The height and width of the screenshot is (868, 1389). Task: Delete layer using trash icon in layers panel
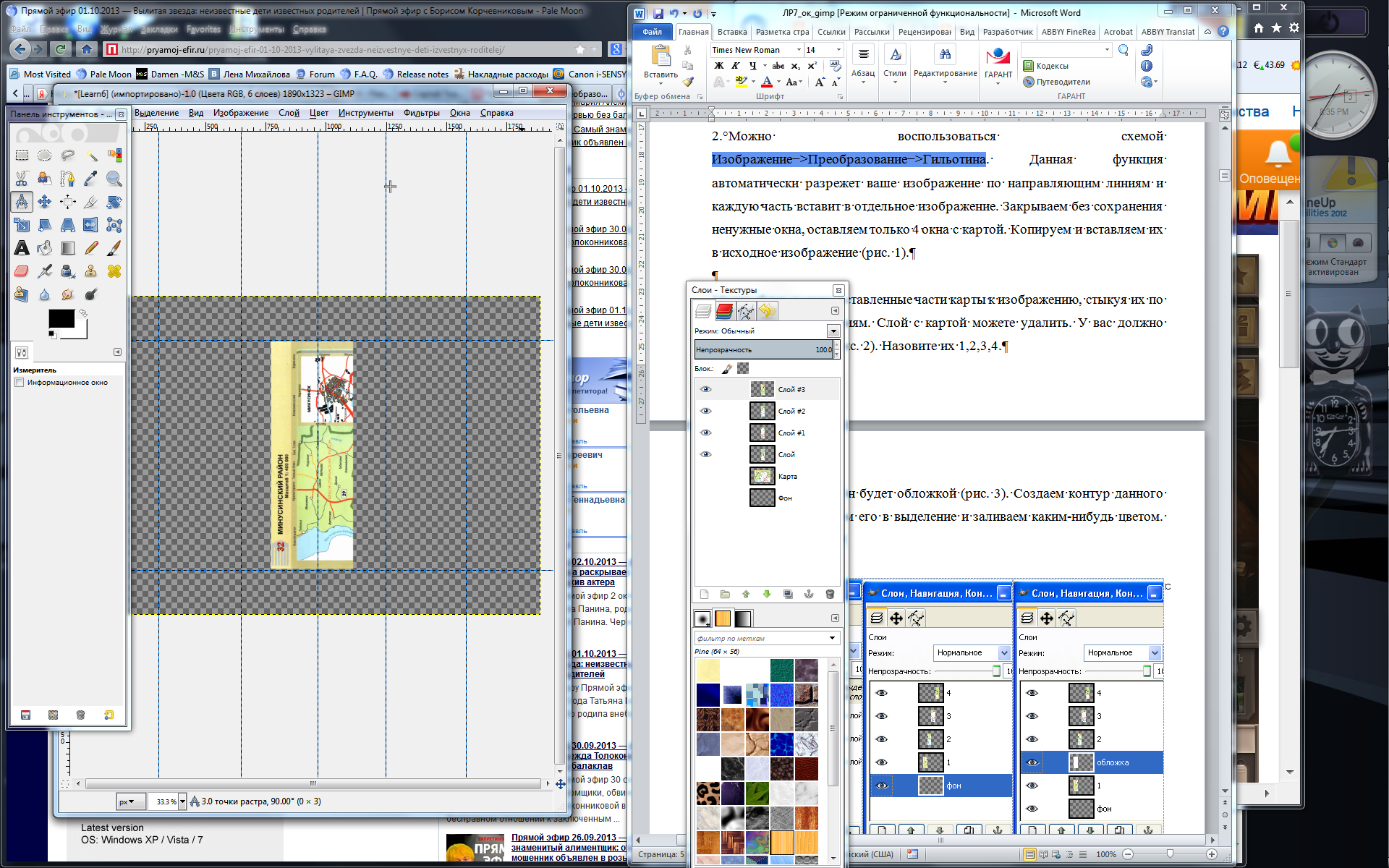(830, 595)
